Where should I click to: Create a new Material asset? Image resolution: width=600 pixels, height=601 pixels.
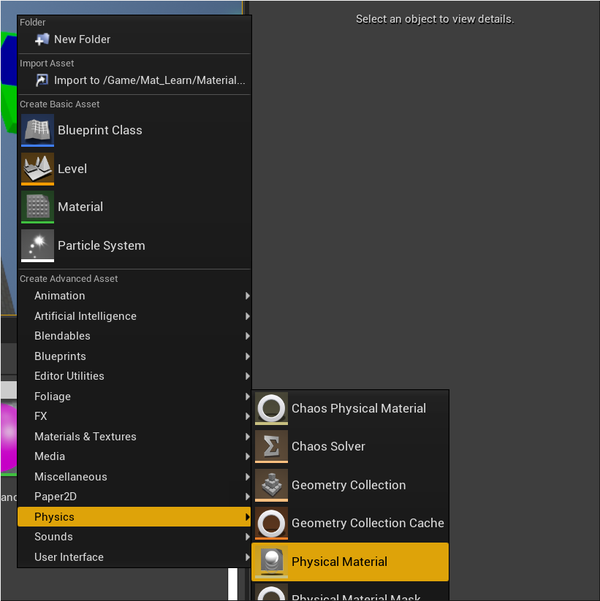[x=134, y=207]
